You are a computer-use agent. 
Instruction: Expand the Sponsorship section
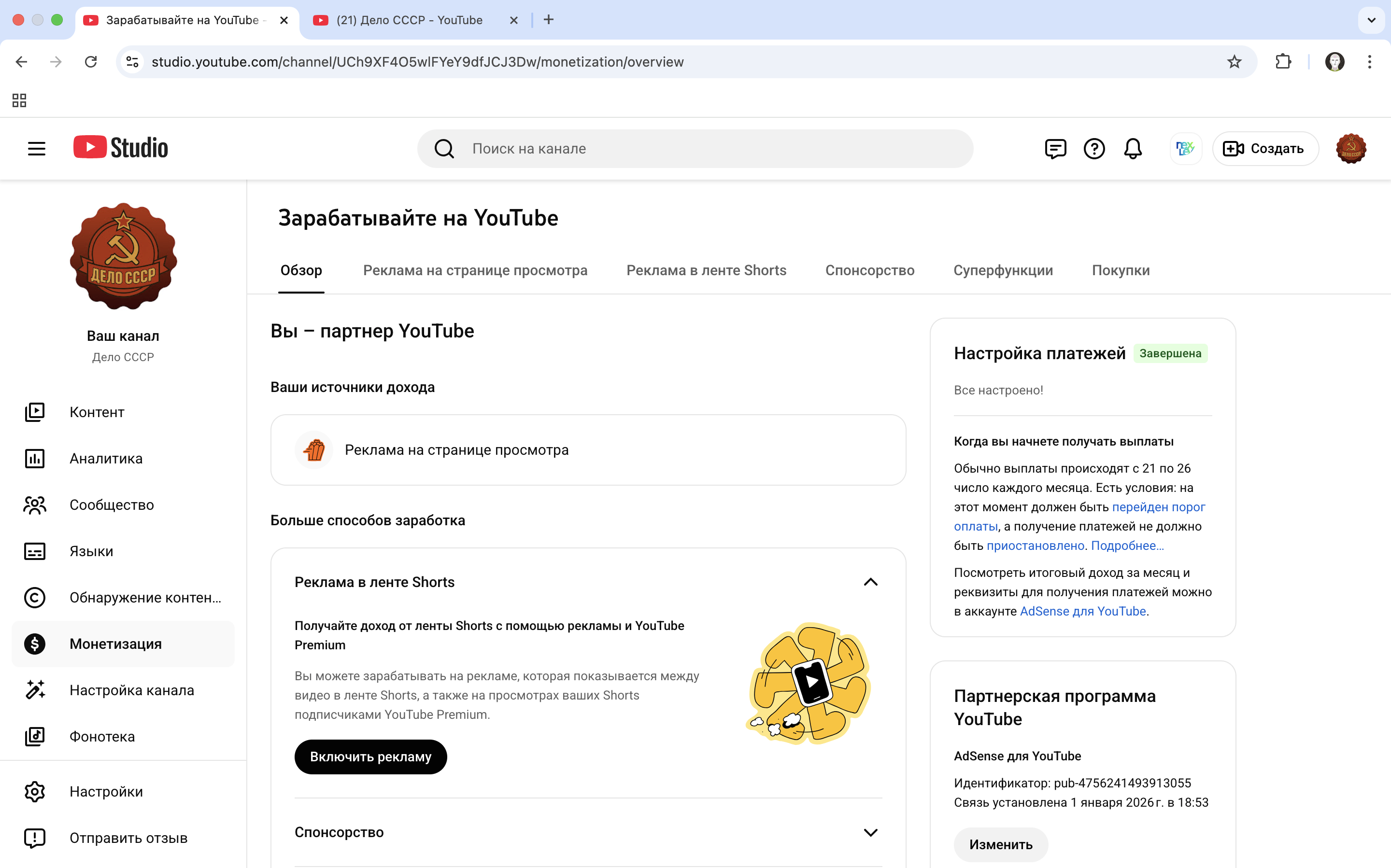pos(871,832)
